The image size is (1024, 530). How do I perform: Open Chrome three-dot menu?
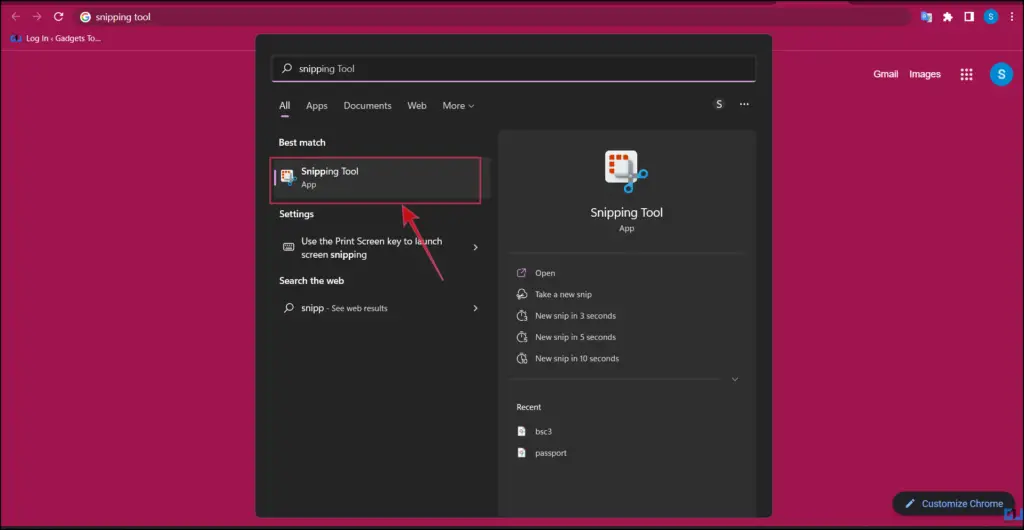(1011, 17)
